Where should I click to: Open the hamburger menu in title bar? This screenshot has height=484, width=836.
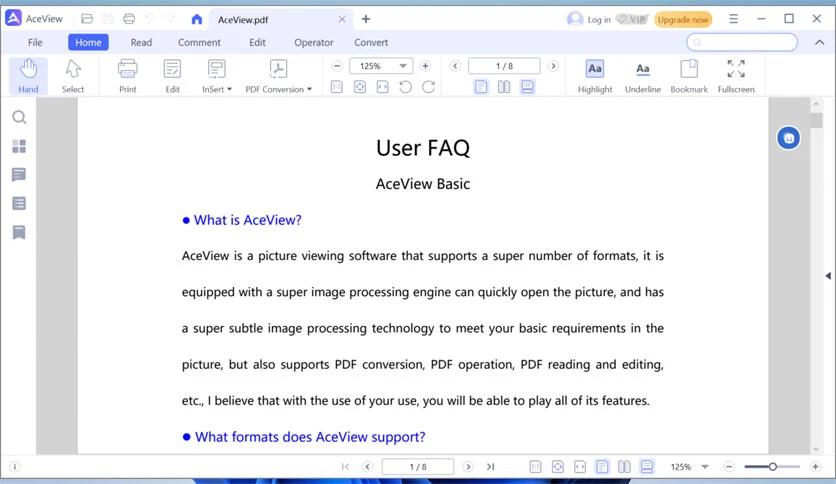pos(734,19)
